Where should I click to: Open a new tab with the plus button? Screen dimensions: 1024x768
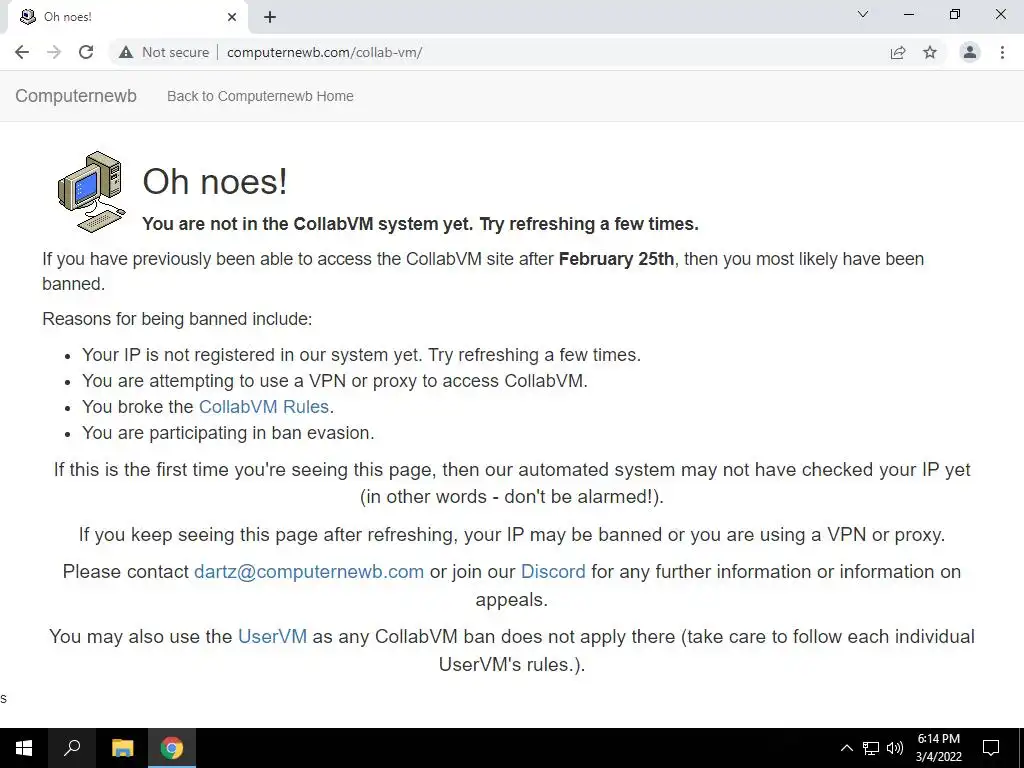(x=270, y=17)
